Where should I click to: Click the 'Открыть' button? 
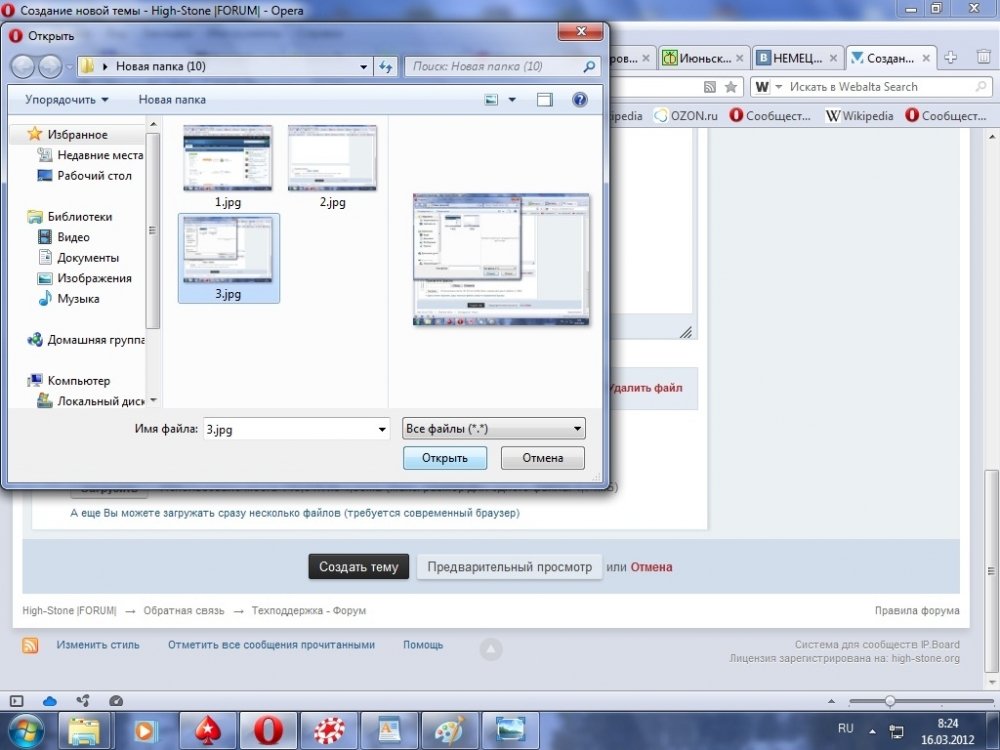tap(445, 458)
